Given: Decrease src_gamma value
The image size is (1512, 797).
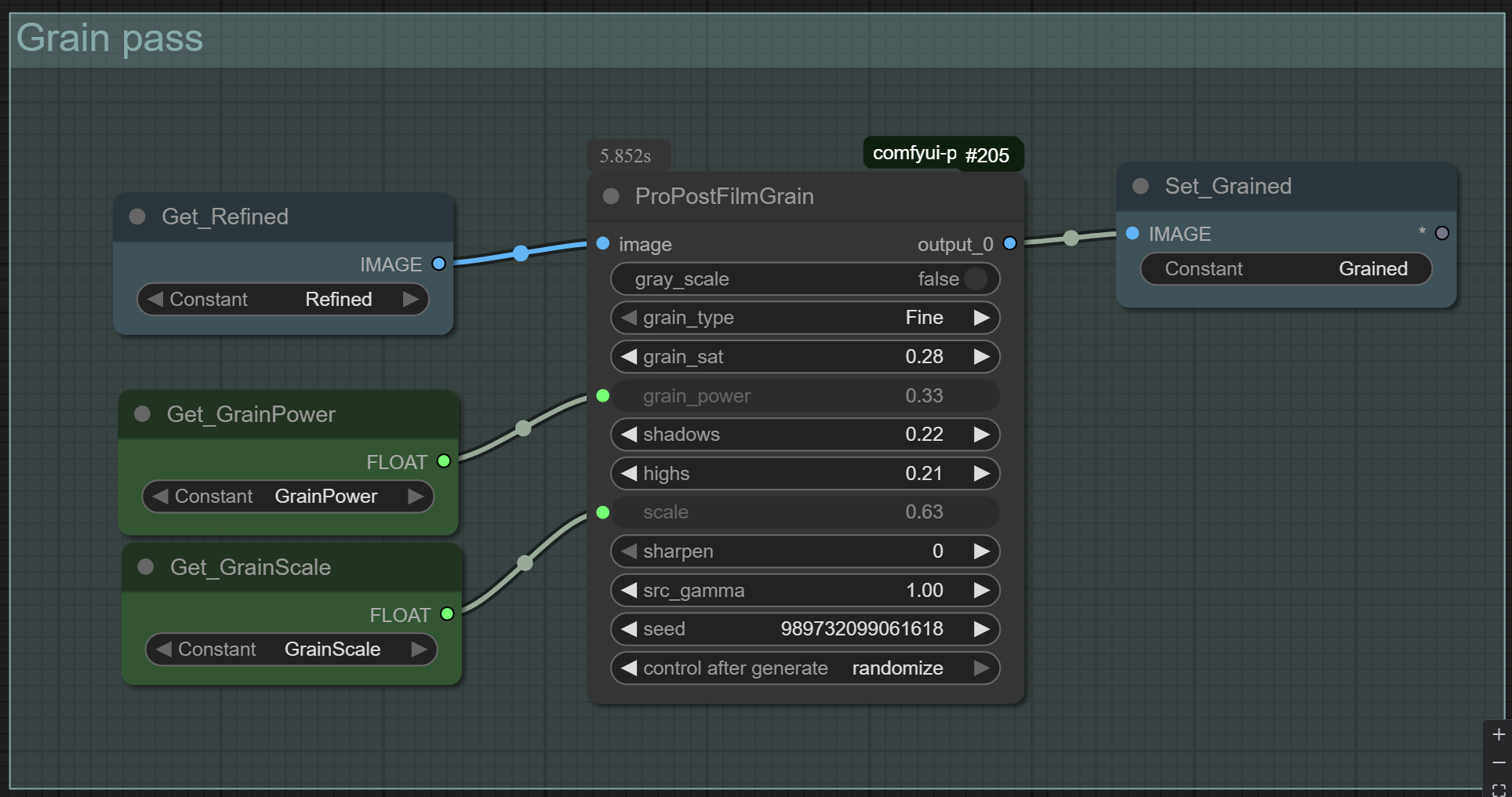Looking at the screenshot, I should 629,590.
